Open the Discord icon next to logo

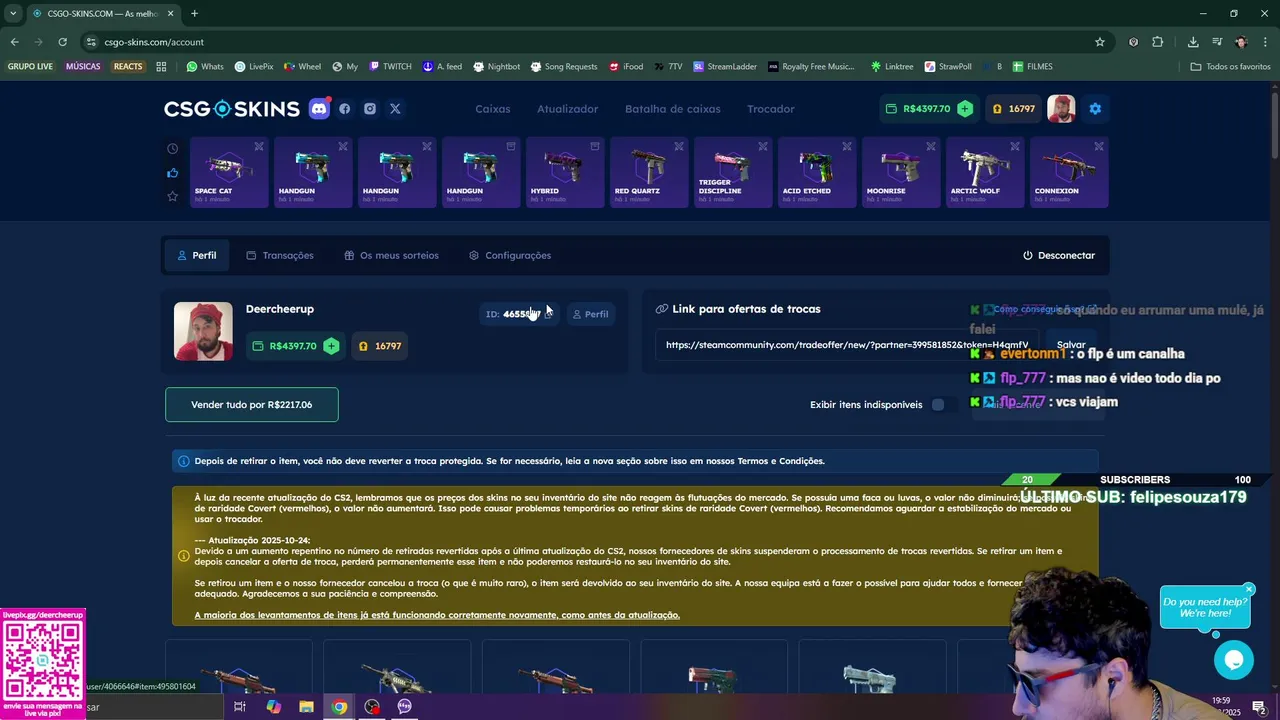[x=319, y=109]
